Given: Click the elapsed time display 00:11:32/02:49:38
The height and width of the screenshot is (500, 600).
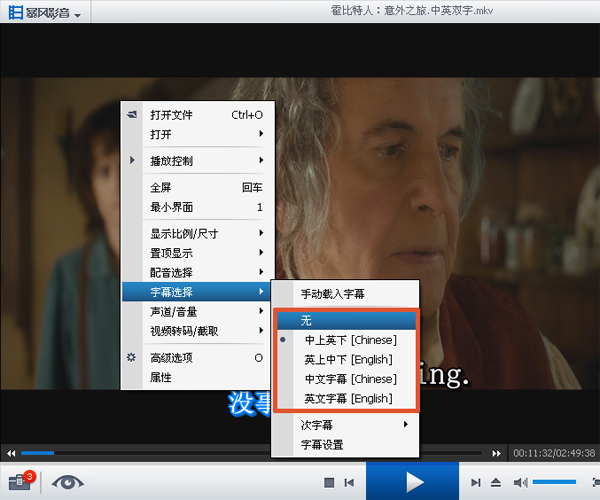Looking at the screenshot, I should click(554, 453).
